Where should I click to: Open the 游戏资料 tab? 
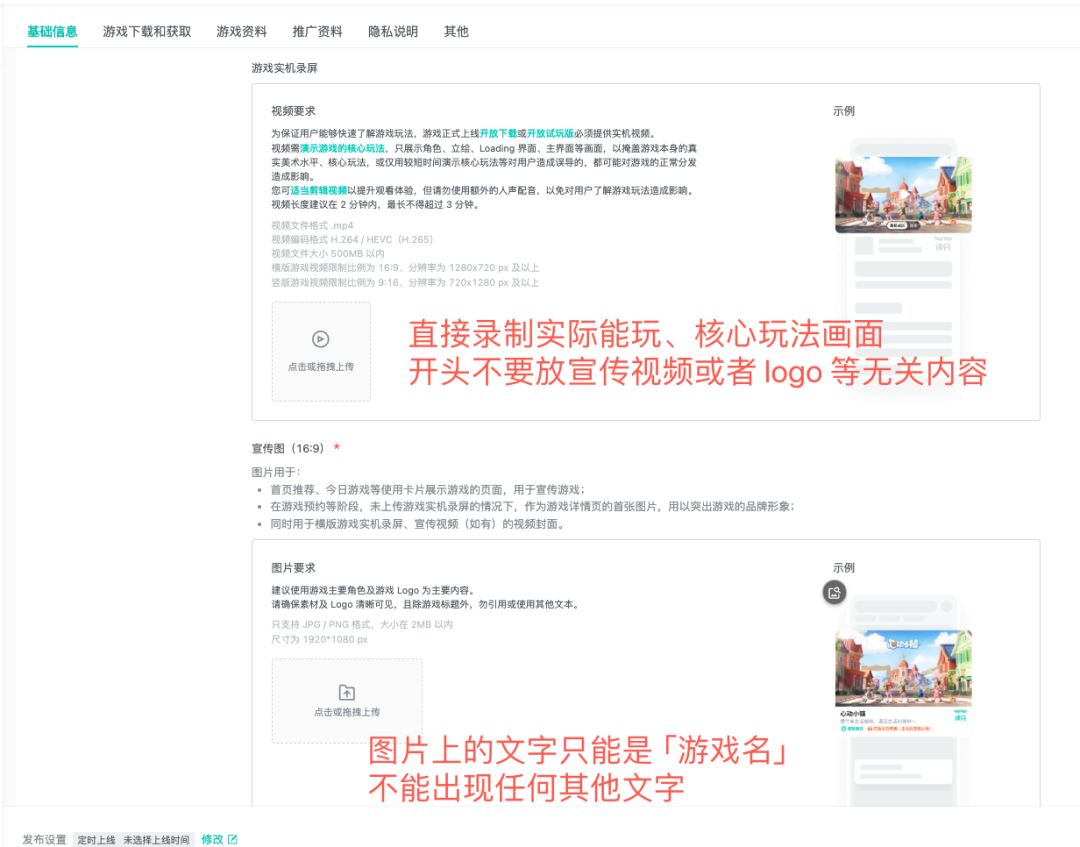click(x=241, y=31)
